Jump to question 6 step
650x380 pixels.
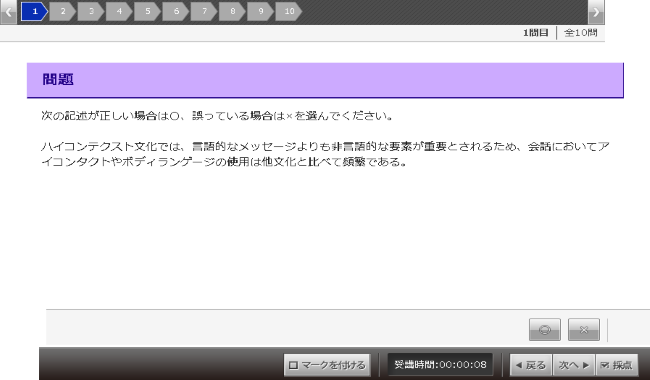tap(176, 11)
